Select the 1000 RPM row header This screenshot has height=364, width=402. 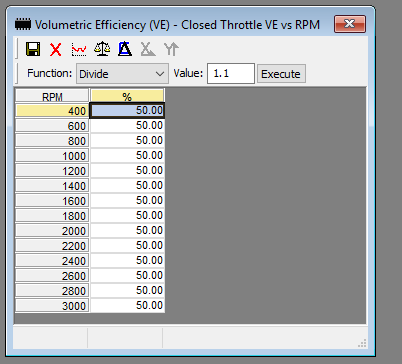click(x=52, y=156)
